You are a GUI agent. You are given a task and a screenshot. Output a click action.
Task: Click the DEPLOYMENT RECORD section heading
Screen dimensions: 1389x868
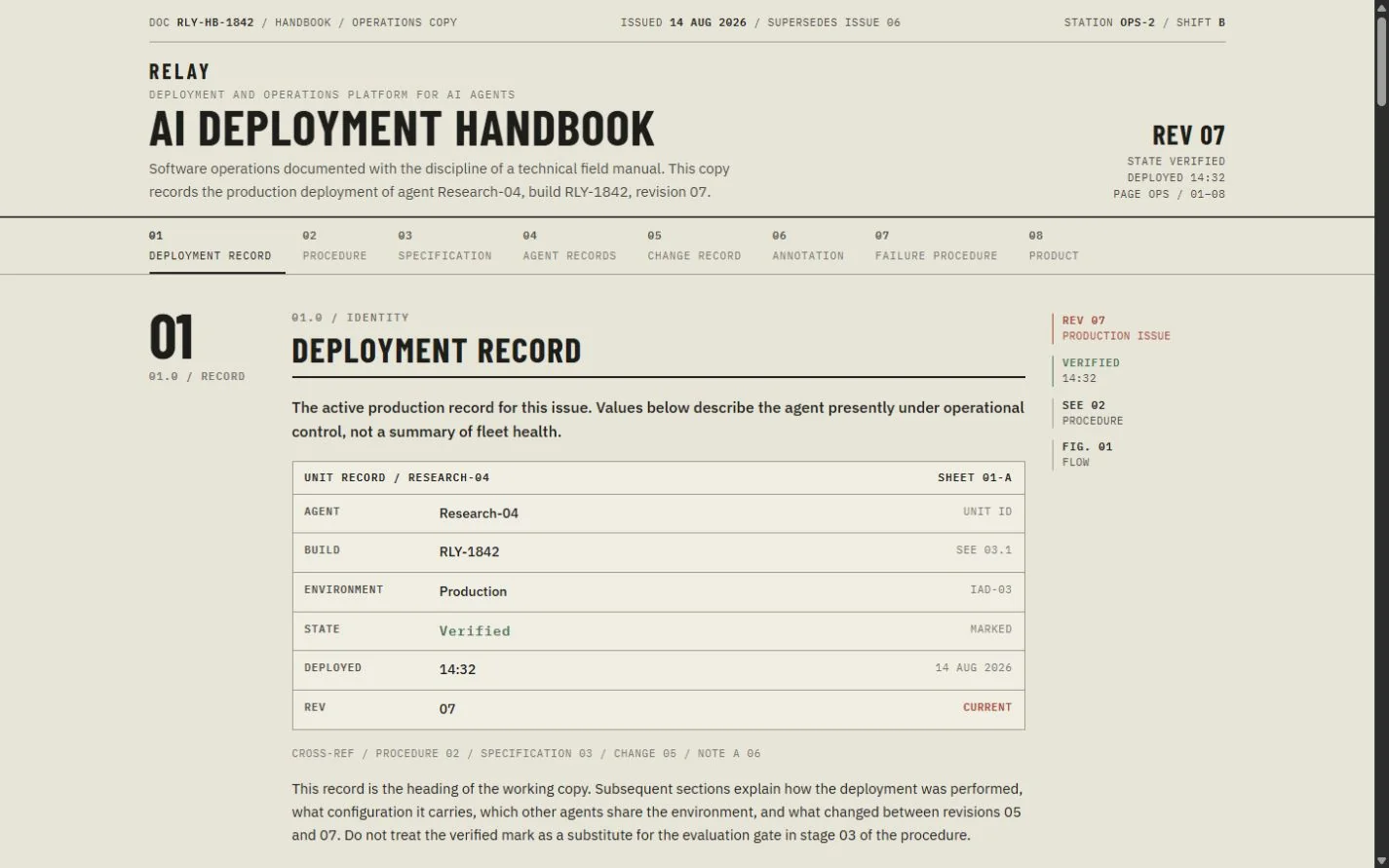pyautogui.click(x=437, y=351)
